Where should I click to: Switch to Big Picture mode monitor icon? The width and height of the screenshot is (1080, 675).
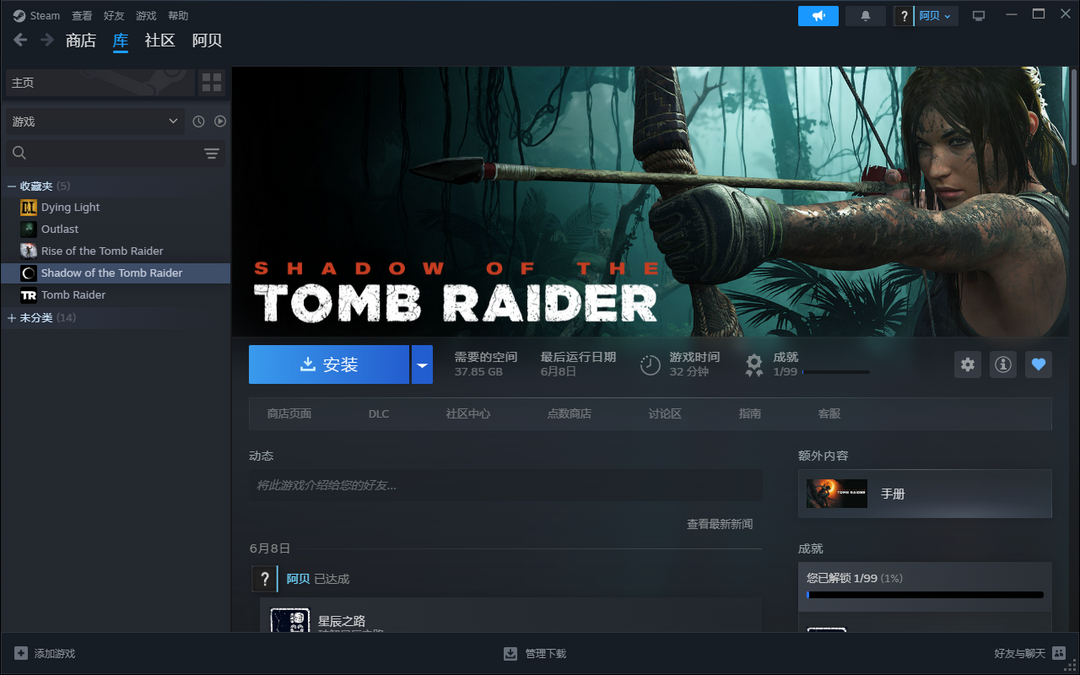point(979,16)
